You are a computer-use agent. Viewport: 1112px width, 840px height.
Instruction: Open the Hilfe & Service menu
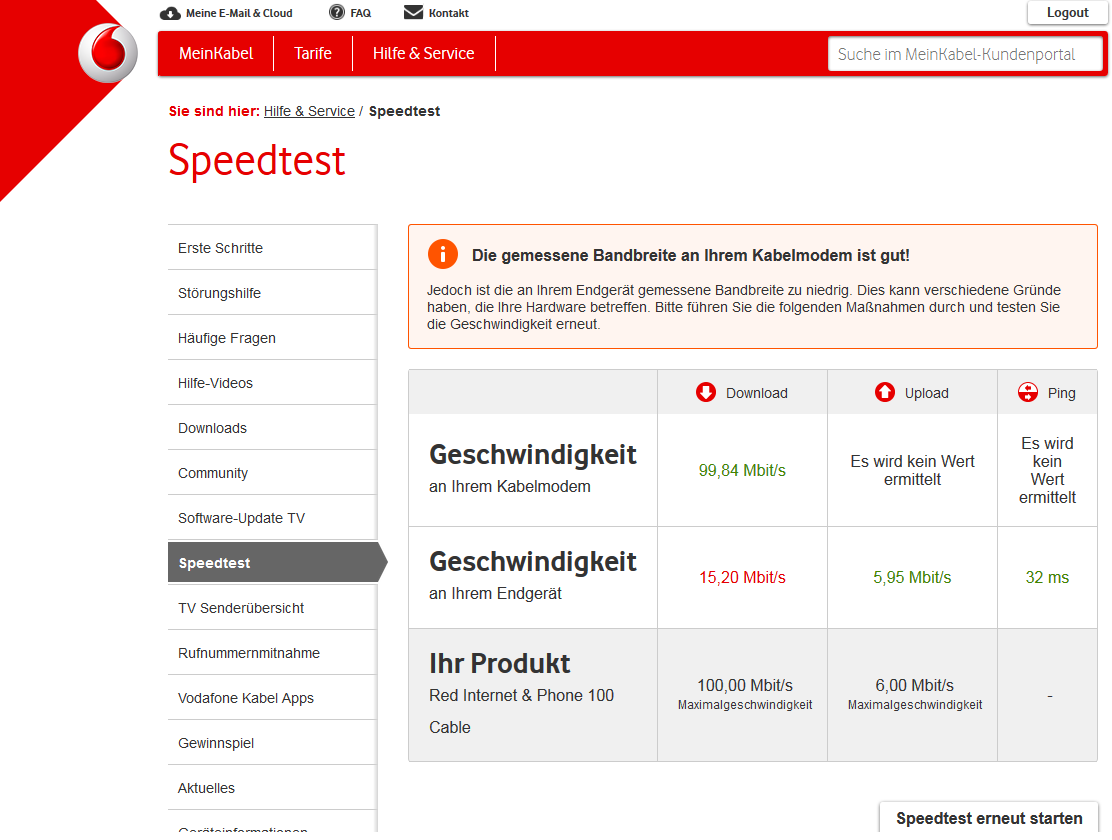pyautogui.click(x=423, y=54)
